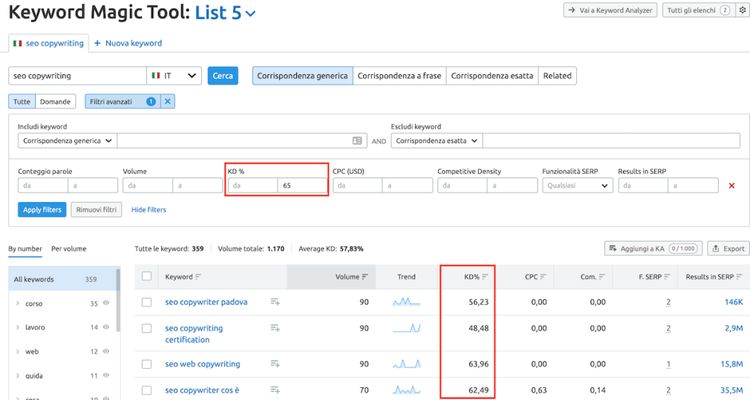
Task: Open settings gear icon at top right
Action: pos(743,10)
